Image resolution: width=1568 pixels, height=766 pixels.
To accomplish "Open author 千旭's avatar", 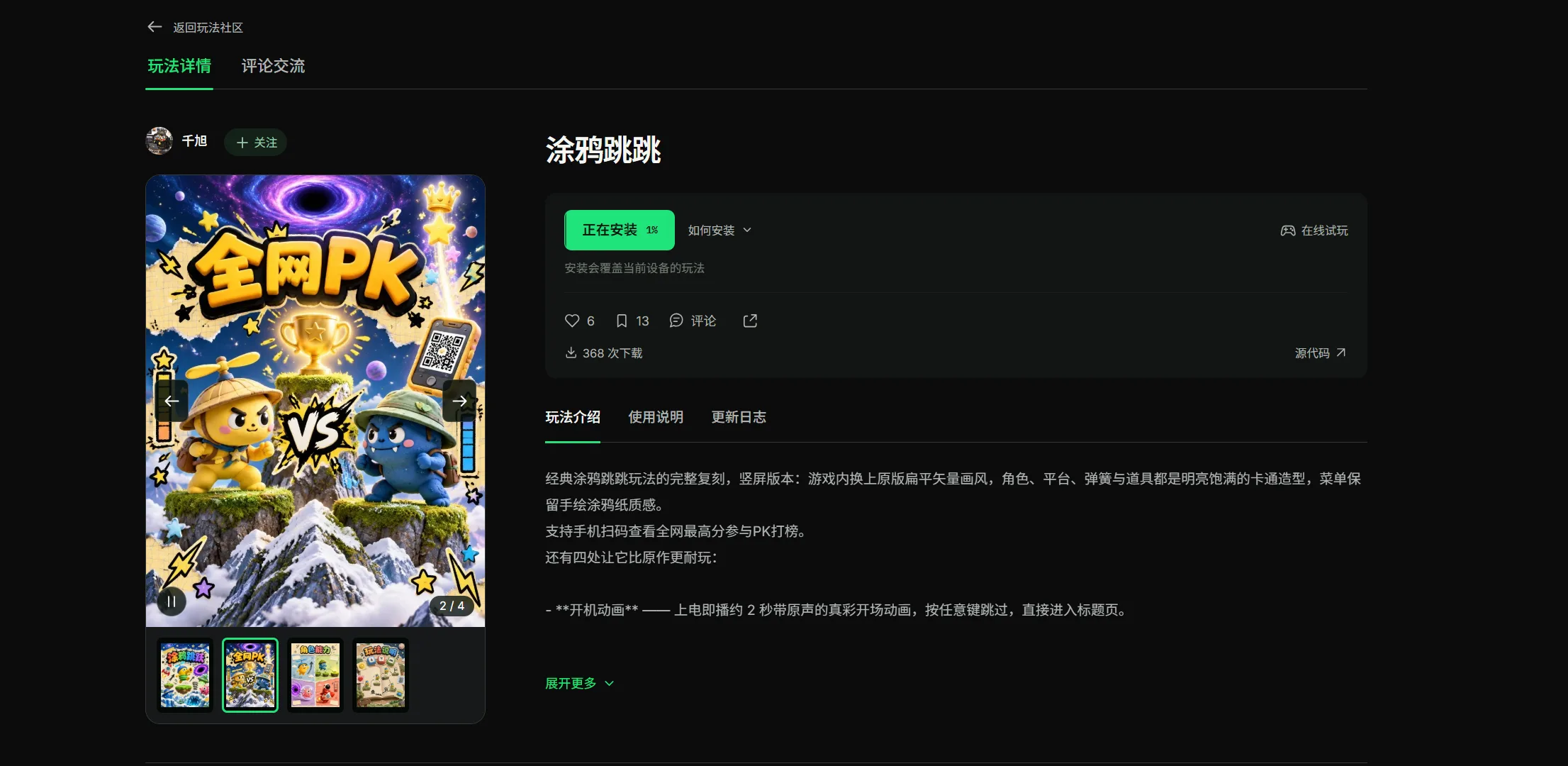I will tap(159, 141).
